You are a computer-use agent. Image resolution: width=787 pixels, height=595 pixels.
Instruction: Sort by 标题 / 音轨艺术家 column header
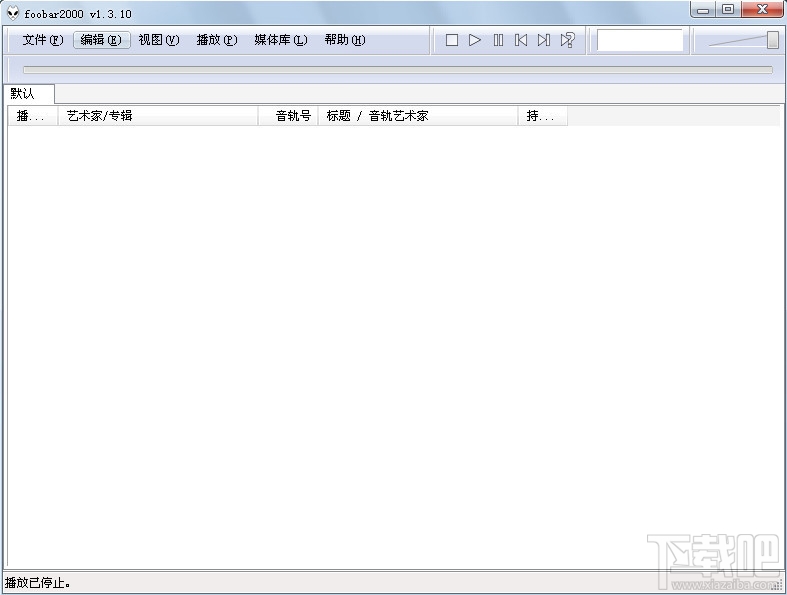418,116
